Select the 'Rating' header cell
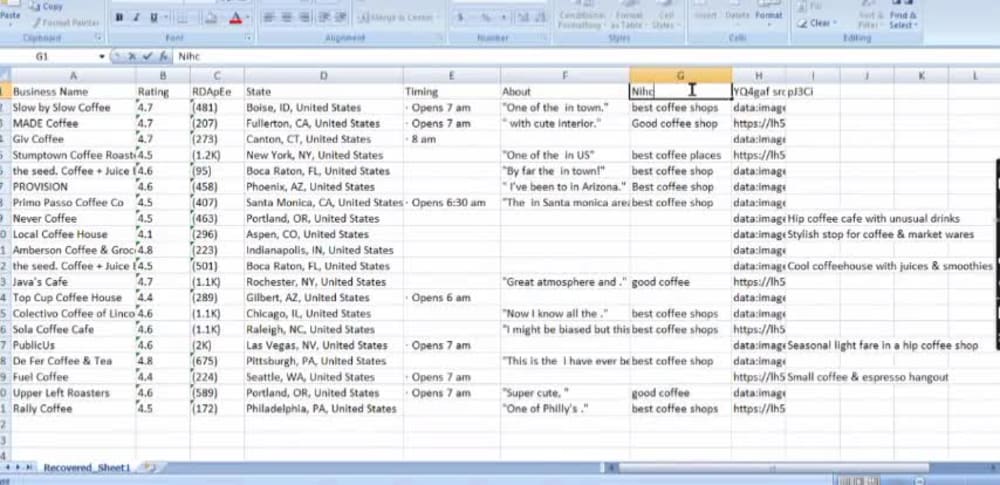 click(x=163, y=92)
